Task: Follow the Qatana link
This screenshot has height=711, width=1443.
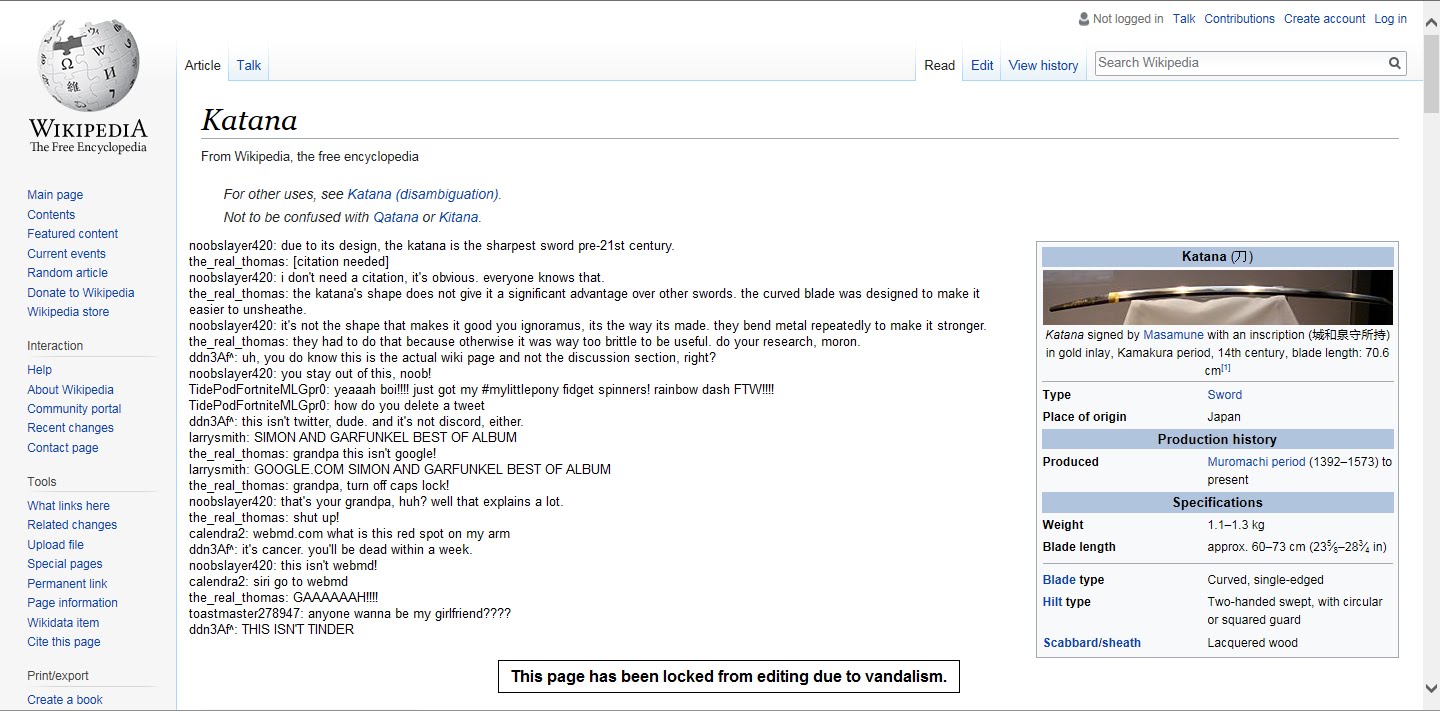Action: pyautogui.click(x=396, y=217)
